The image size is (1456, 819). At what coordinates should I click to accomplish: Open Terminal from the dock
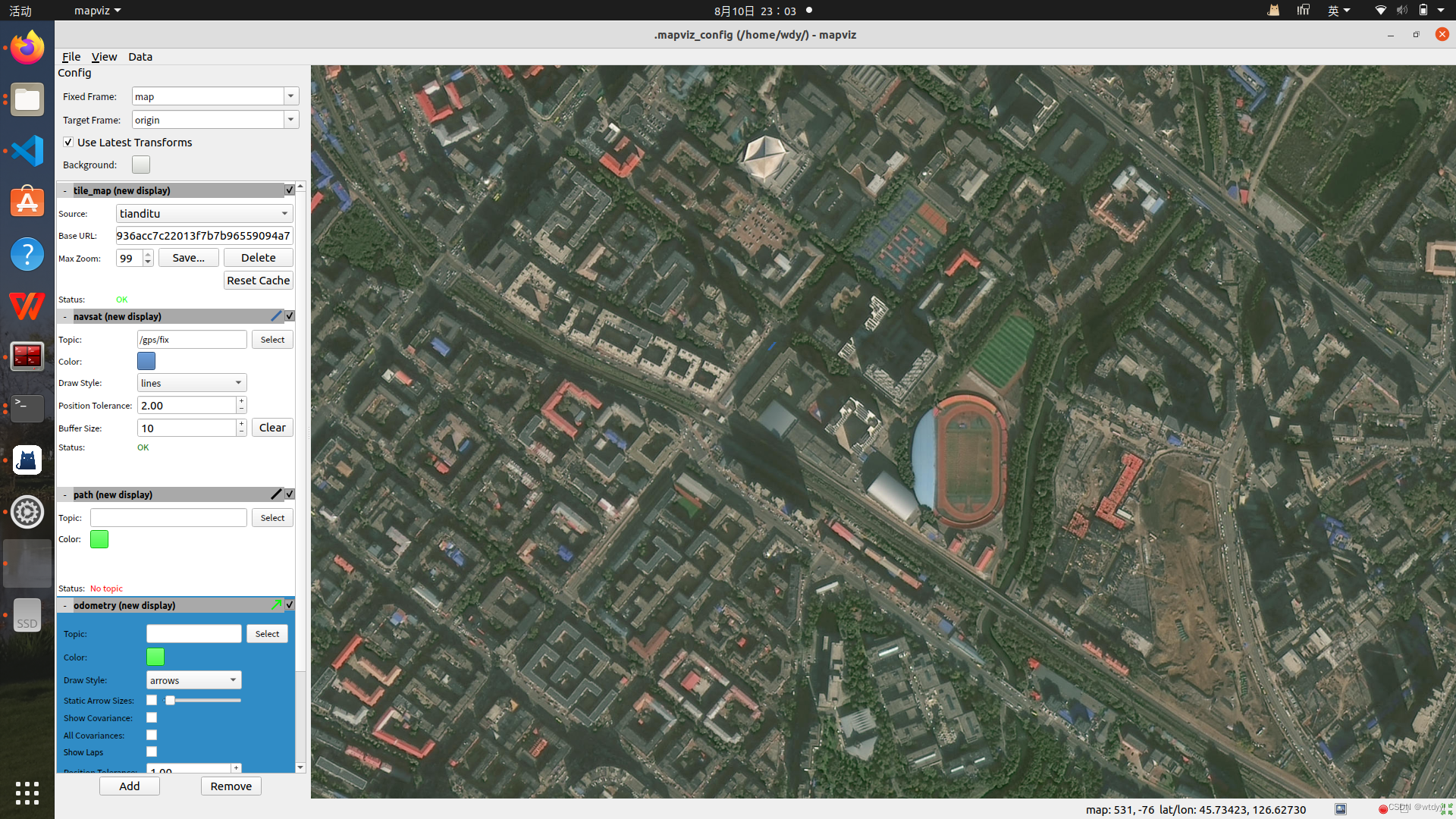[27, 408]
